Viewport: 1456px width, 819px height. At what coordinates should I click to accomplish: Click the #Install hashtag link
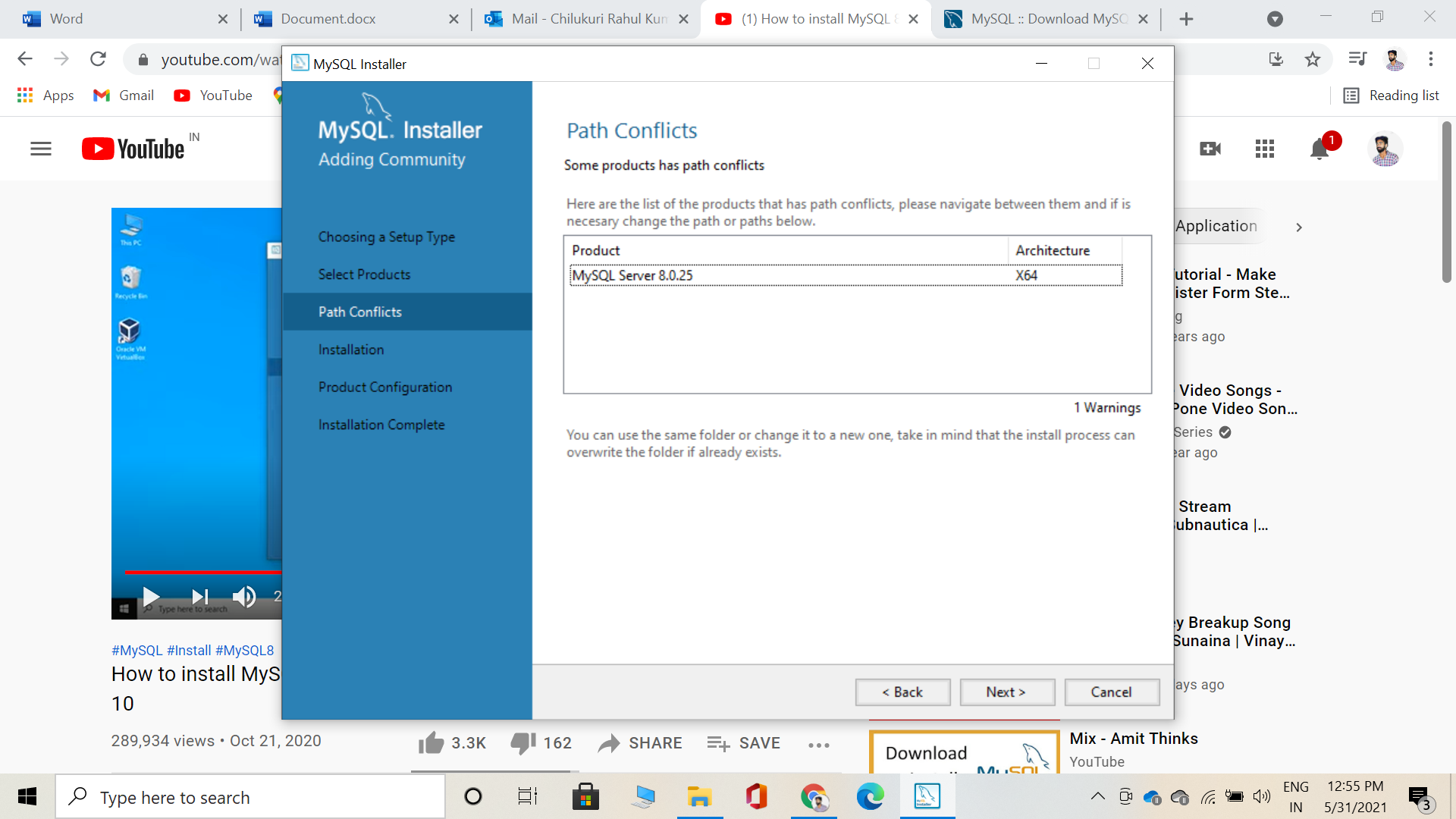click(189, 651)
